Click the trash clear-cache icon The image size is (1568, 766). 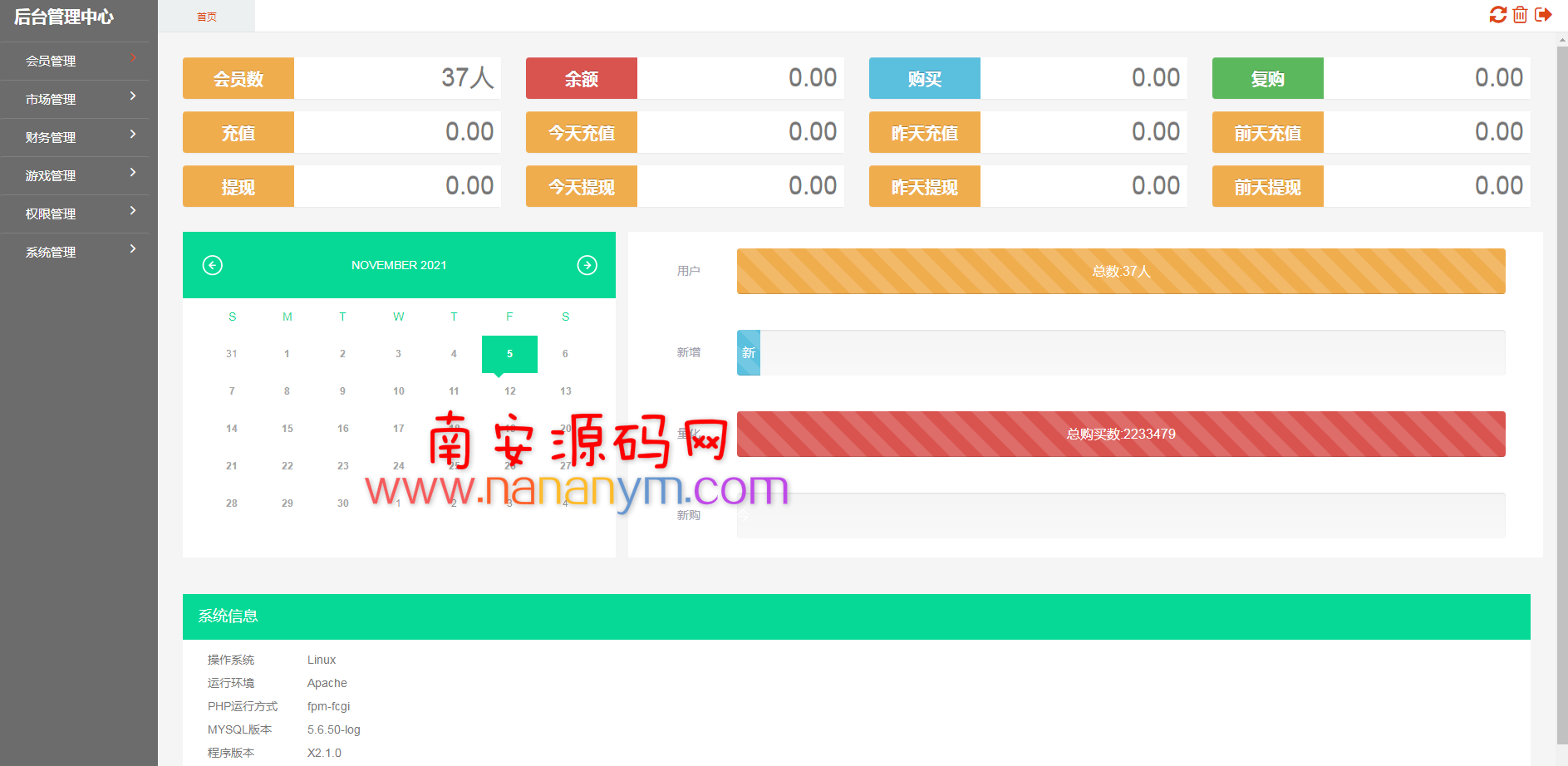[x=1520, y=15]
